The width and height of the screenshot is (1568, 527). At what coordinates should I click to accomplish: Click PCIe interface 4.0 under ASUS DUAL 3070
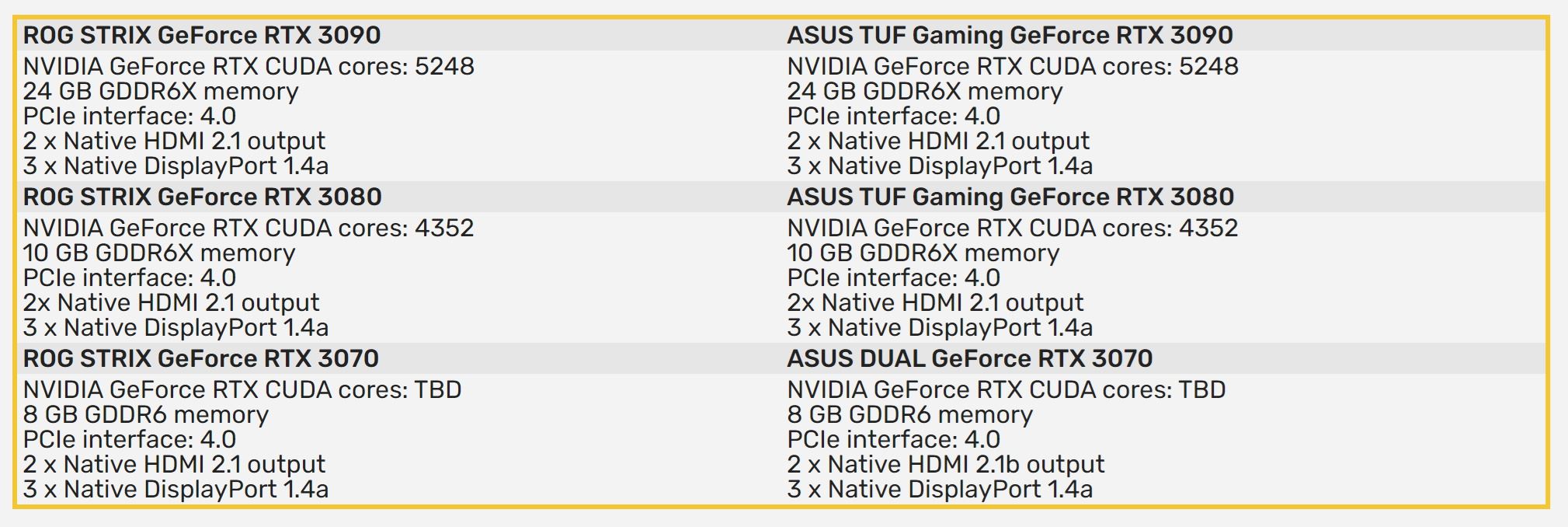point(894,439)
